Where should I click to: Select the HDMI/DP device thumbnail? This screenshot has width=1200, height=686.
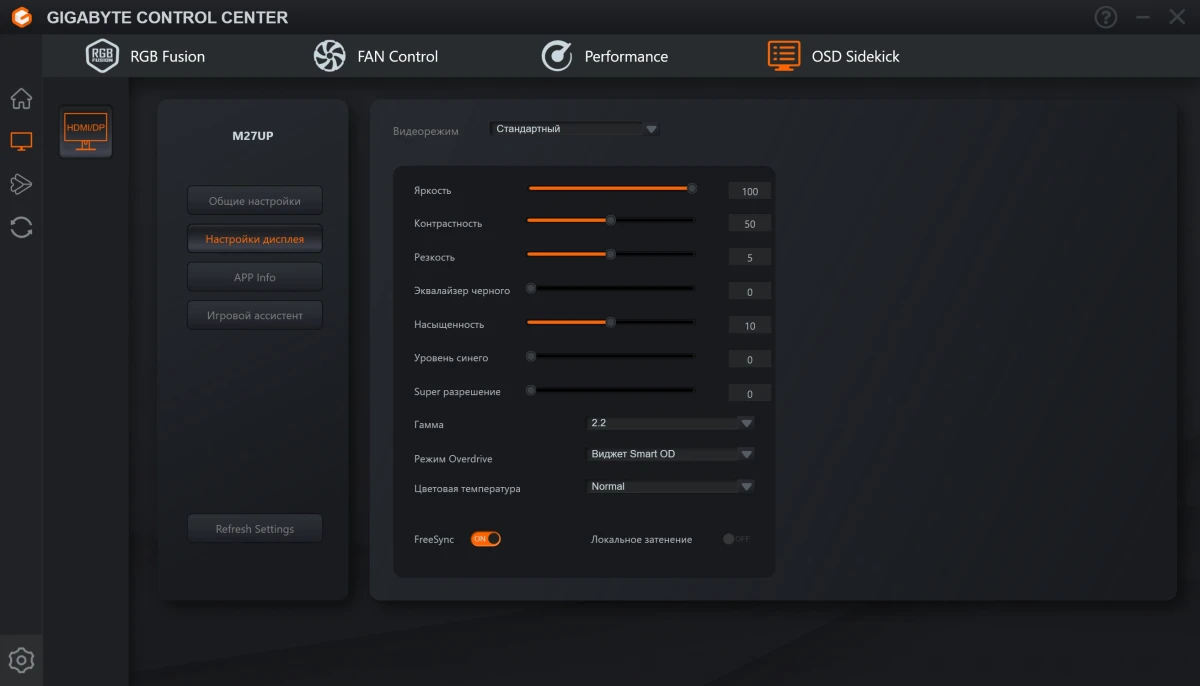(85, 131)
